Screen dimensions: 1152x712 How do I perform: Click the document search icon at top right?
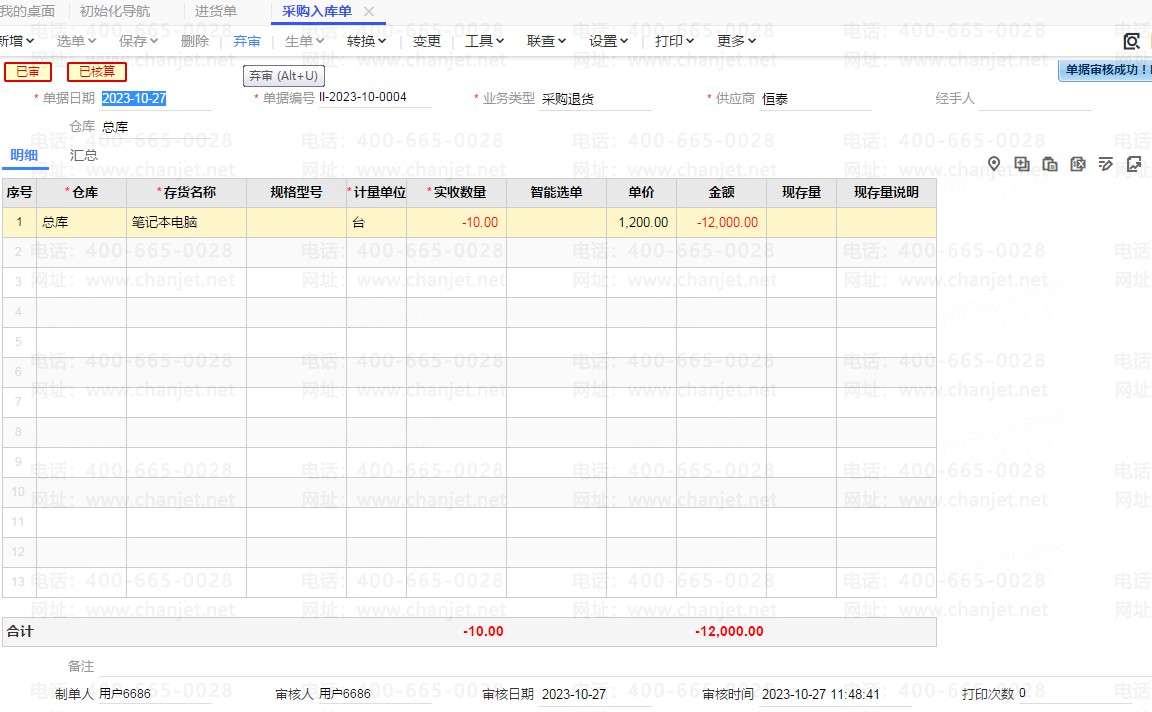tap(1131, 41)
